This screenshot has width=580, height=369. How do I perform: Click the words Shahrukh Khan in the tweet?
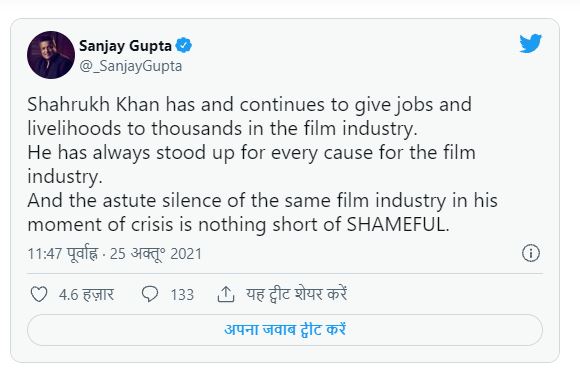(x=93, y=104)
